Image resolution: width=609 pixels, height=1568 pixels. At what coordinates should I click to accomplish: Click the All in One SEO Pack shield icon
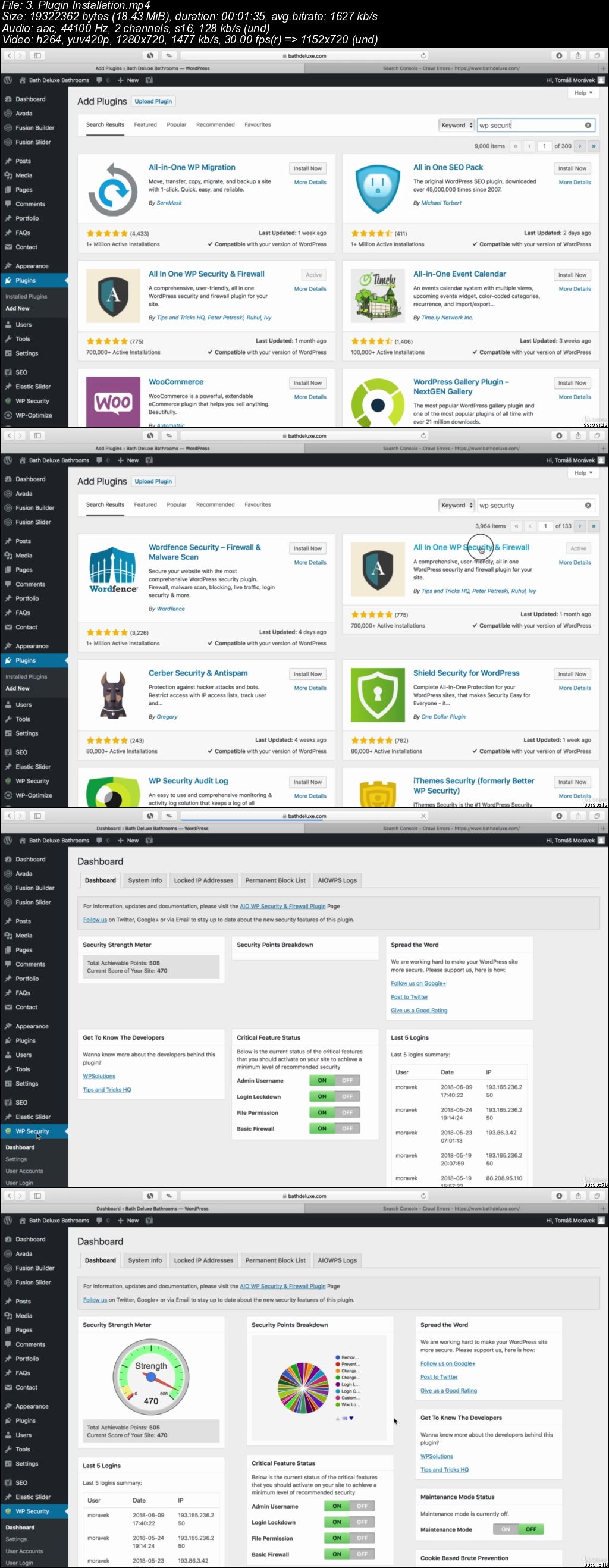click(x=377, y=189)
